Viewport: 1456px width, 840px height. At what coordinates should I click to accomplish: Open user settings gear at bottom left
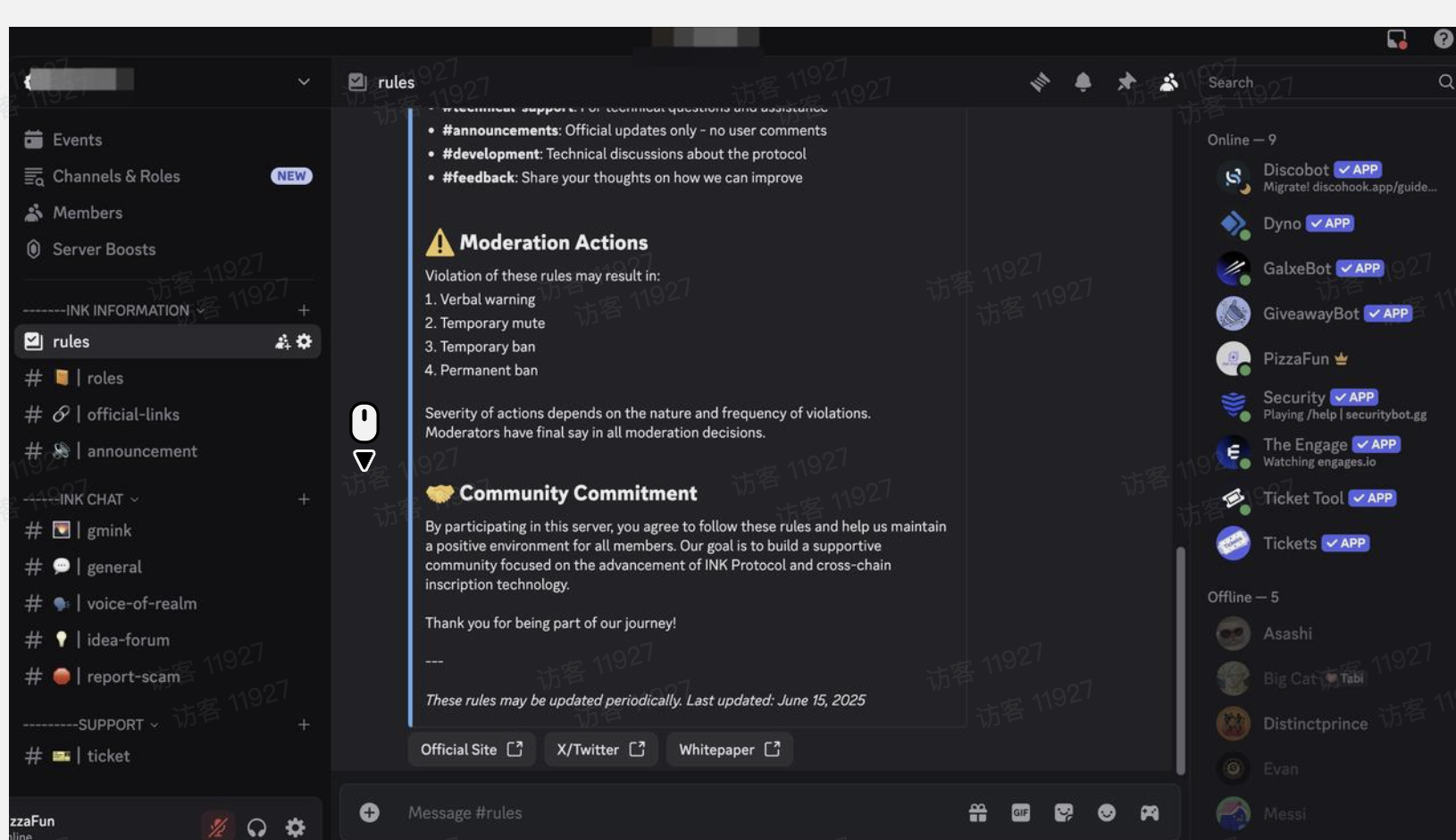click(x=296, y=827)
